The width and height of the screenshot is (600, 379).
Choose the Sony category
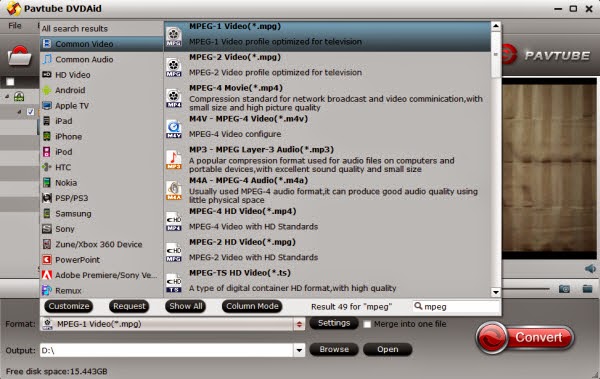101,229
